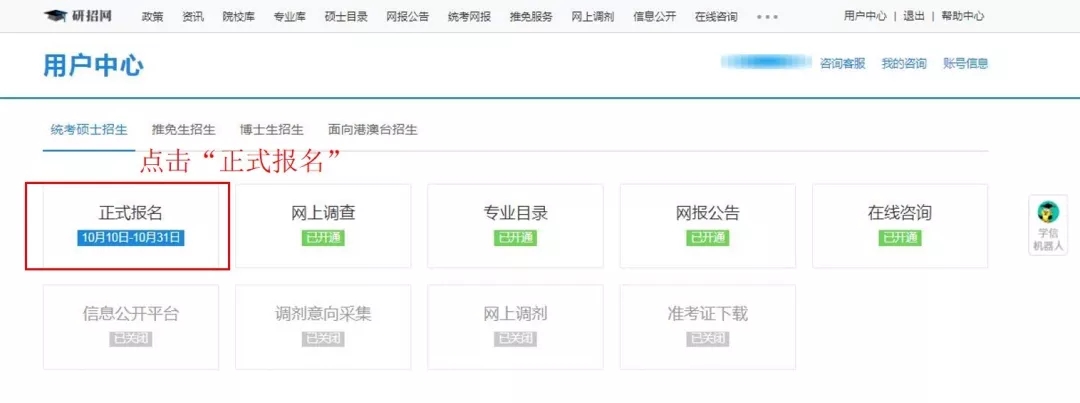Click 退出 to log out
The image size is (1080, 403).
coord(914,16)
